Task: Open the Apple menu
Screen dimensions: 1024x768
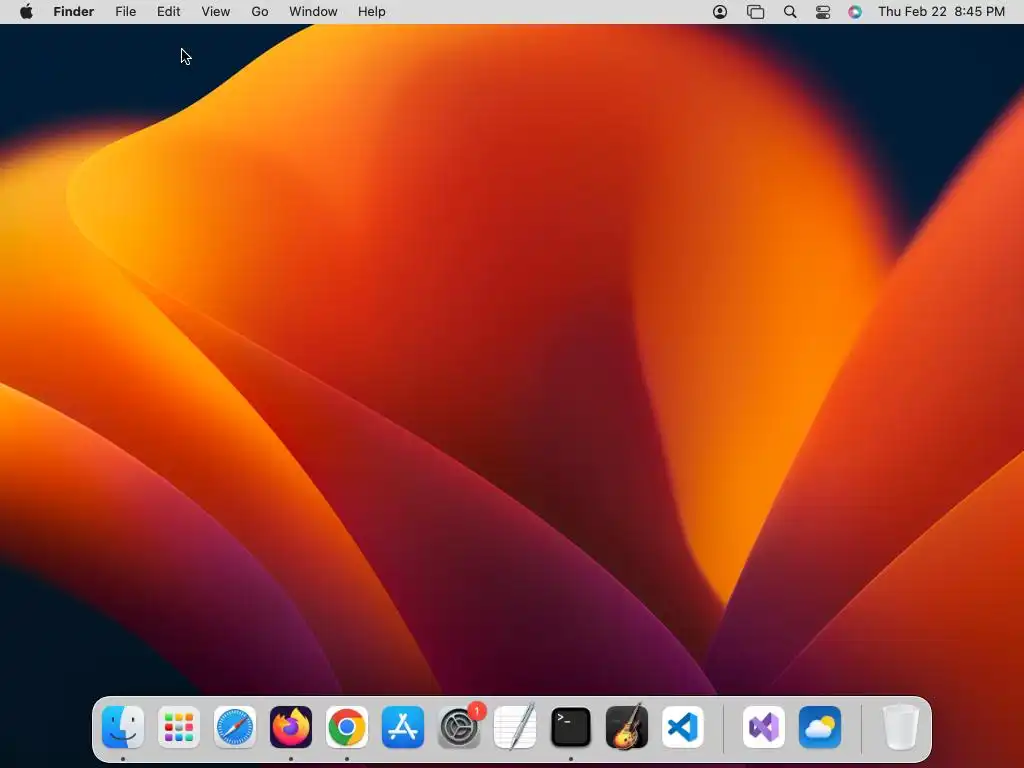Action: [27, 12]
